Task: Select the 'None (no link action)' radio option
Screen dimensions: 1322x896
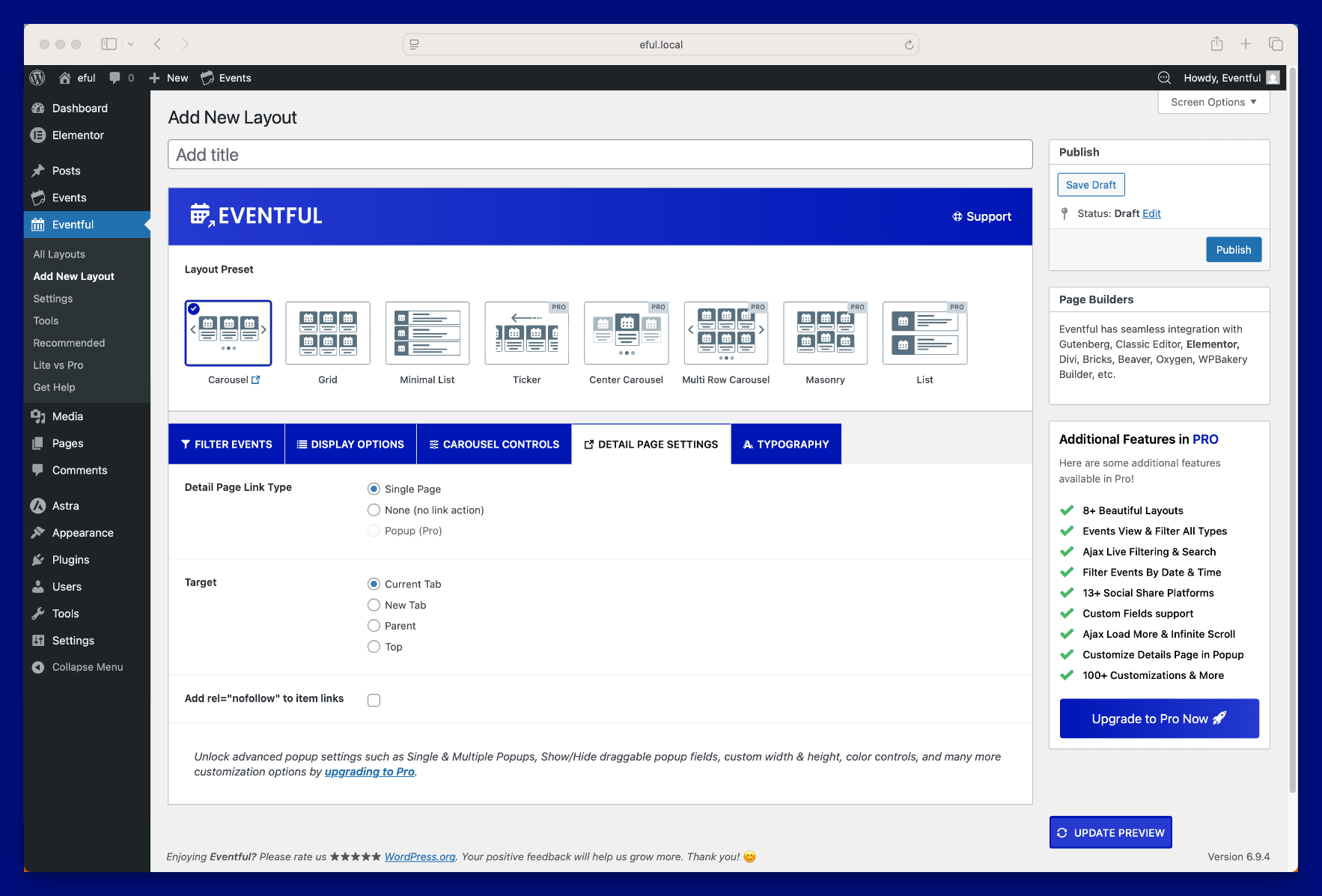Action: coord(374,510)
